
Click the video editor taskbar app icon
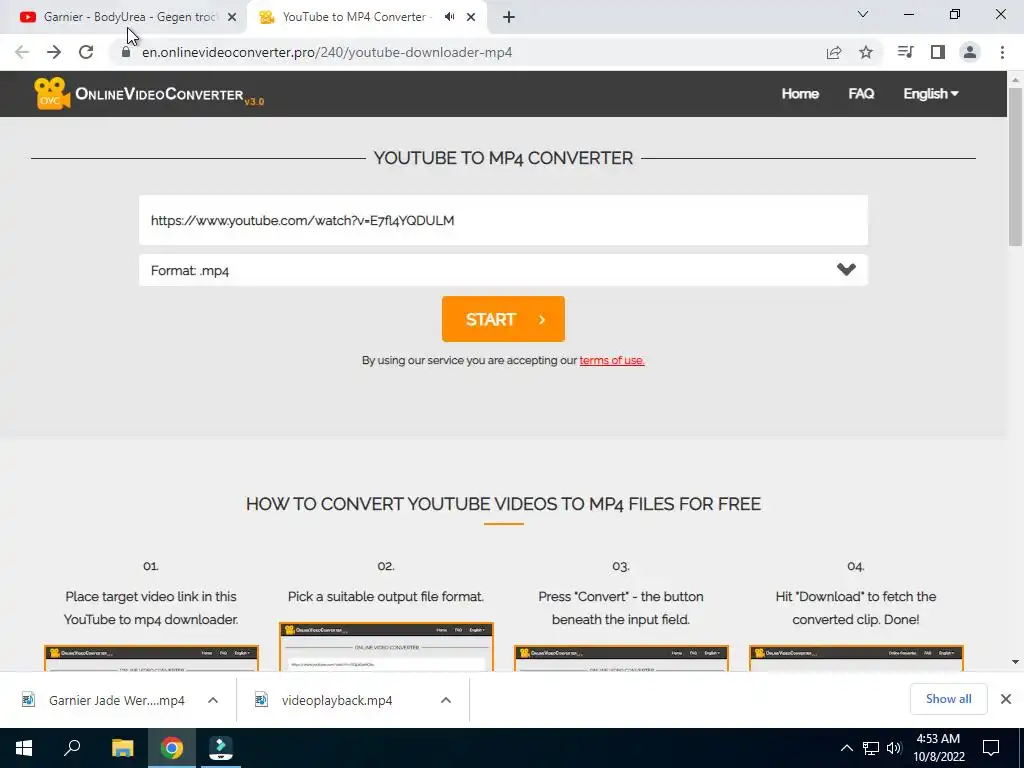pyautogui.click(x=220, y=748)
